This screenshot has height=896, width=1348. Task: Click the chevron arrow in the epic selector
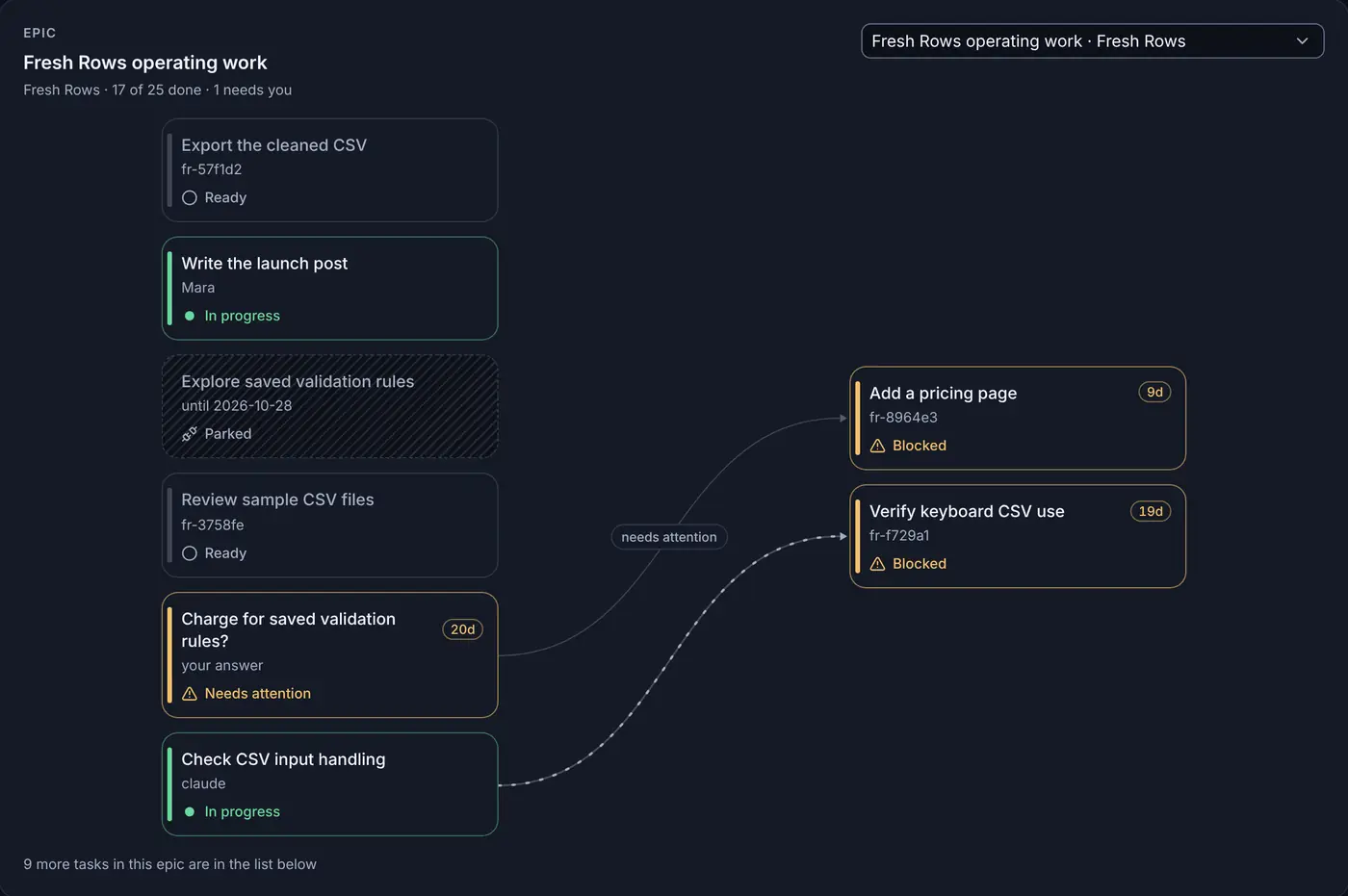point(1302,41)
